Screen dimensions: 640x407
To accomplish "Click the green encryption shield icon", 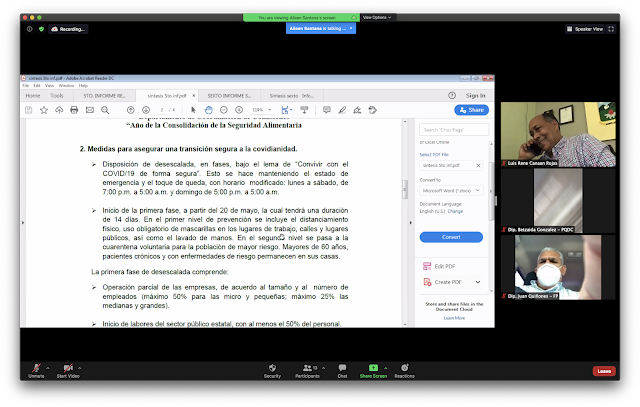I will (x=41, y=29).
